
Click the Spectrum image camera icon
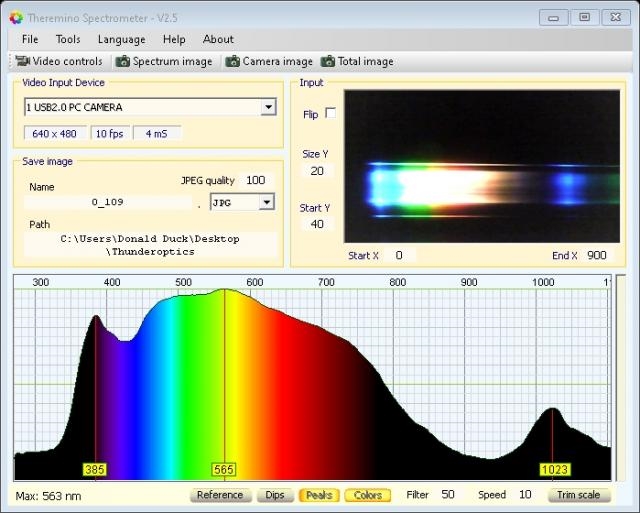(122, 62)
